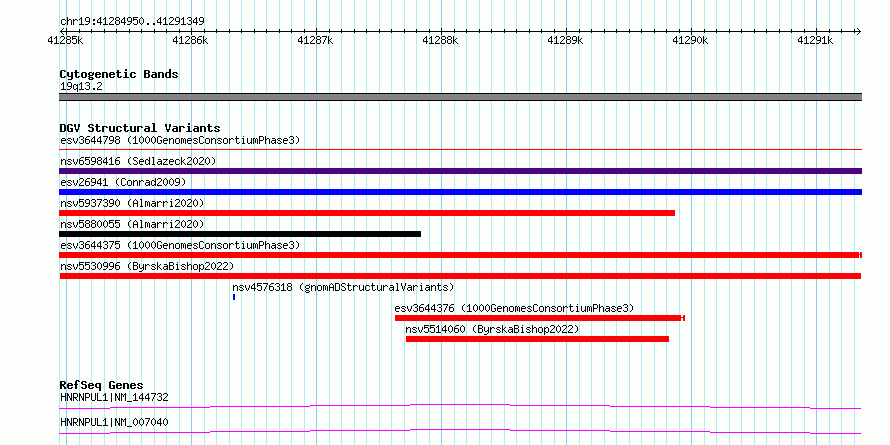Click the magenta NM_007040 transcript line
Screen dimensions: 890x445
tap(460, 431)
